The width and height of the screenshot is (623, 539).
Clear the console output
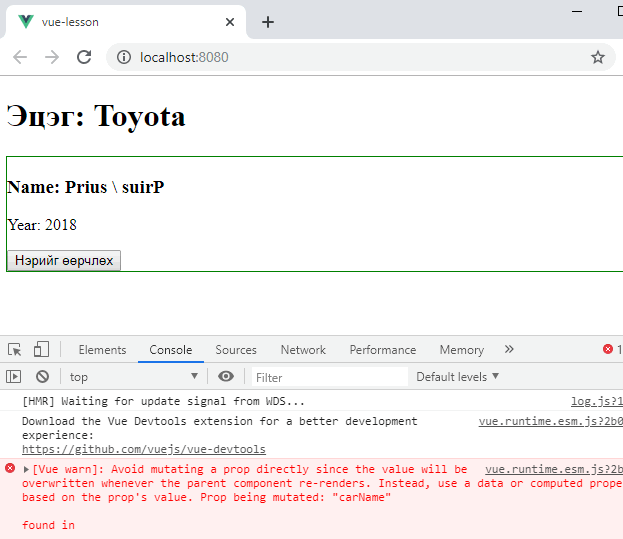pos(43,377)
